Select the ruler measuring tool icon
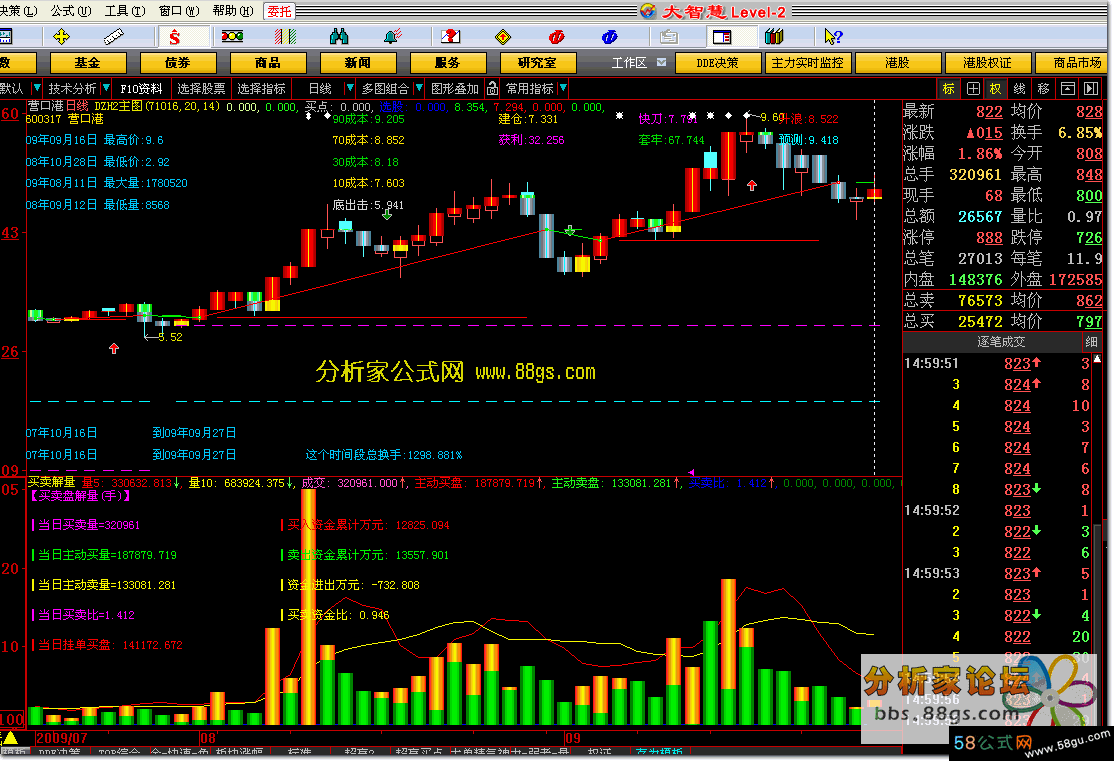 coord(113,36)
